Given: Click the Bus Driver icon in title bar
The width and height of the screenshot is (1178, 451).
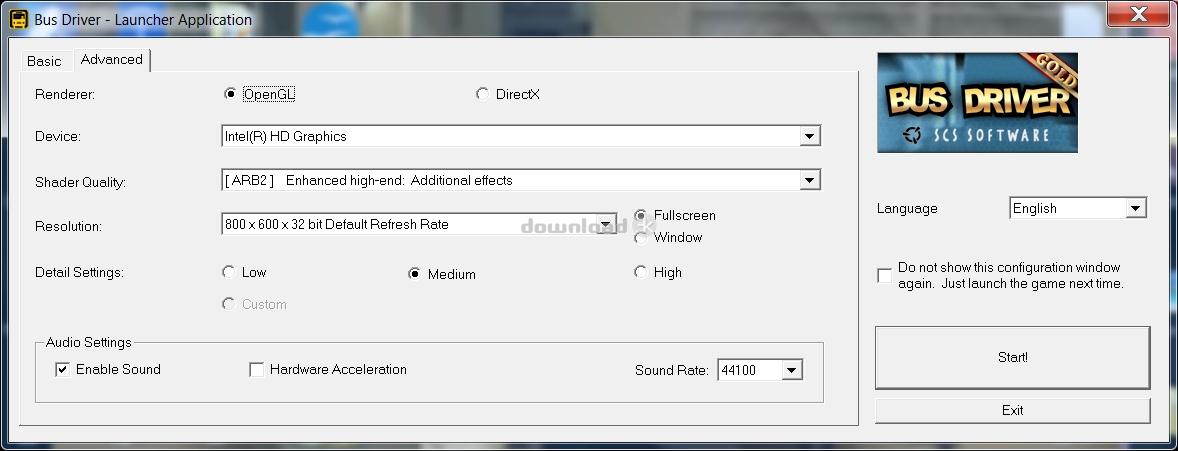Looking at the screenshot, I should (x=18, y=19).
